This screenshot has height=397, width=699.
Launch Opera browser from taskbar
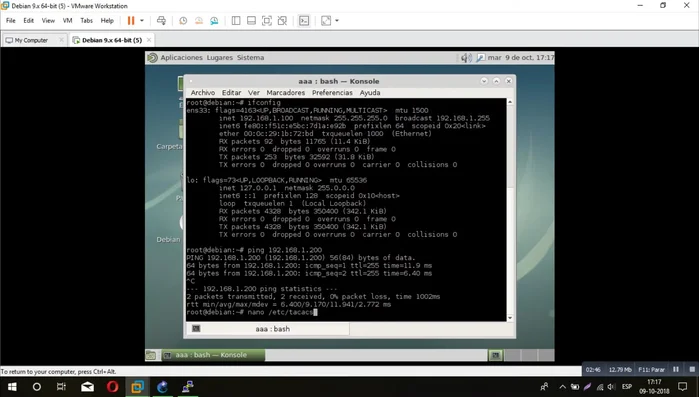pos(112,387)
